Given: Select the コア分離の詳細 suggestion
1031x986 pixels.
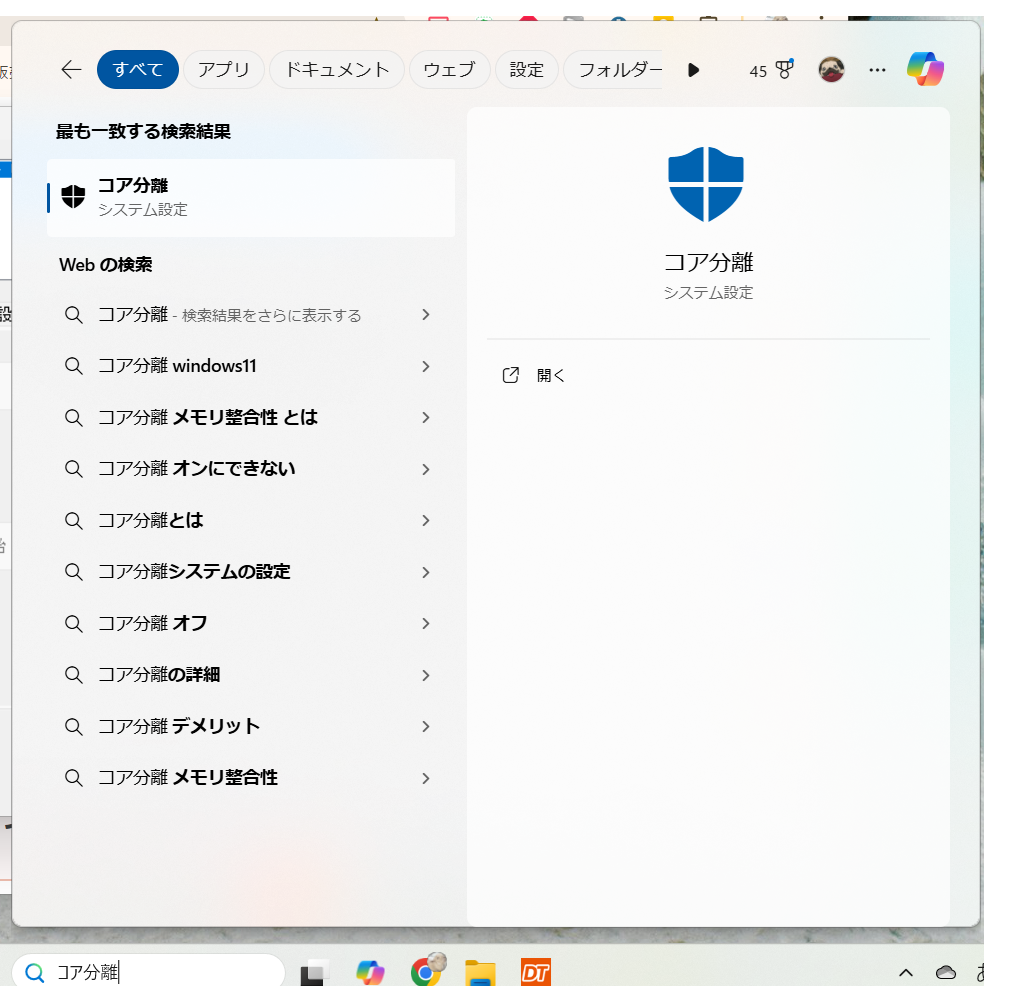Looking at the screenshot, I should click(251, 675).
